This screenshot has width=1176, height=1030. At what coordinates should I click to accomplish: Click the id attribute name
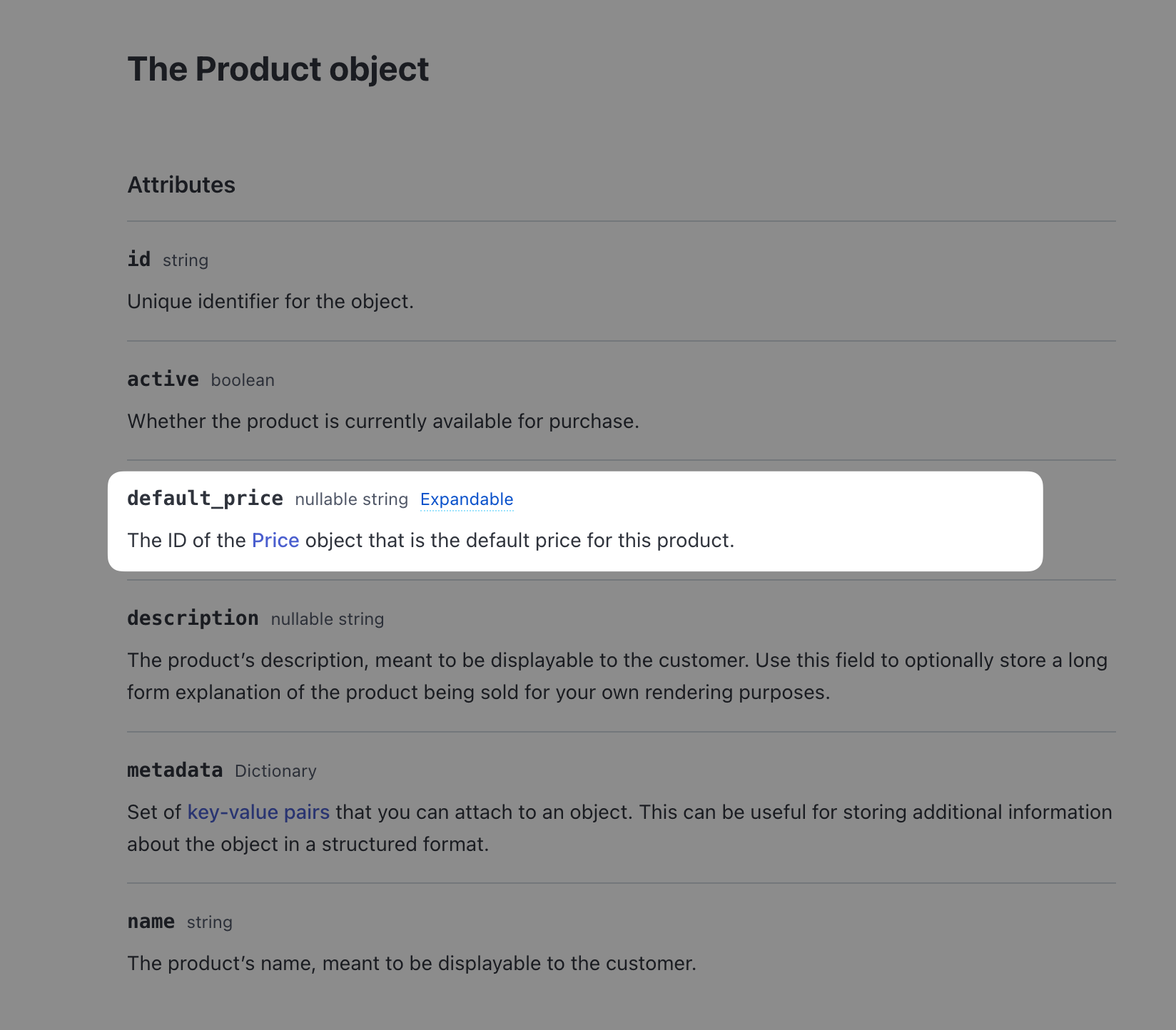(x=139, y=259)
